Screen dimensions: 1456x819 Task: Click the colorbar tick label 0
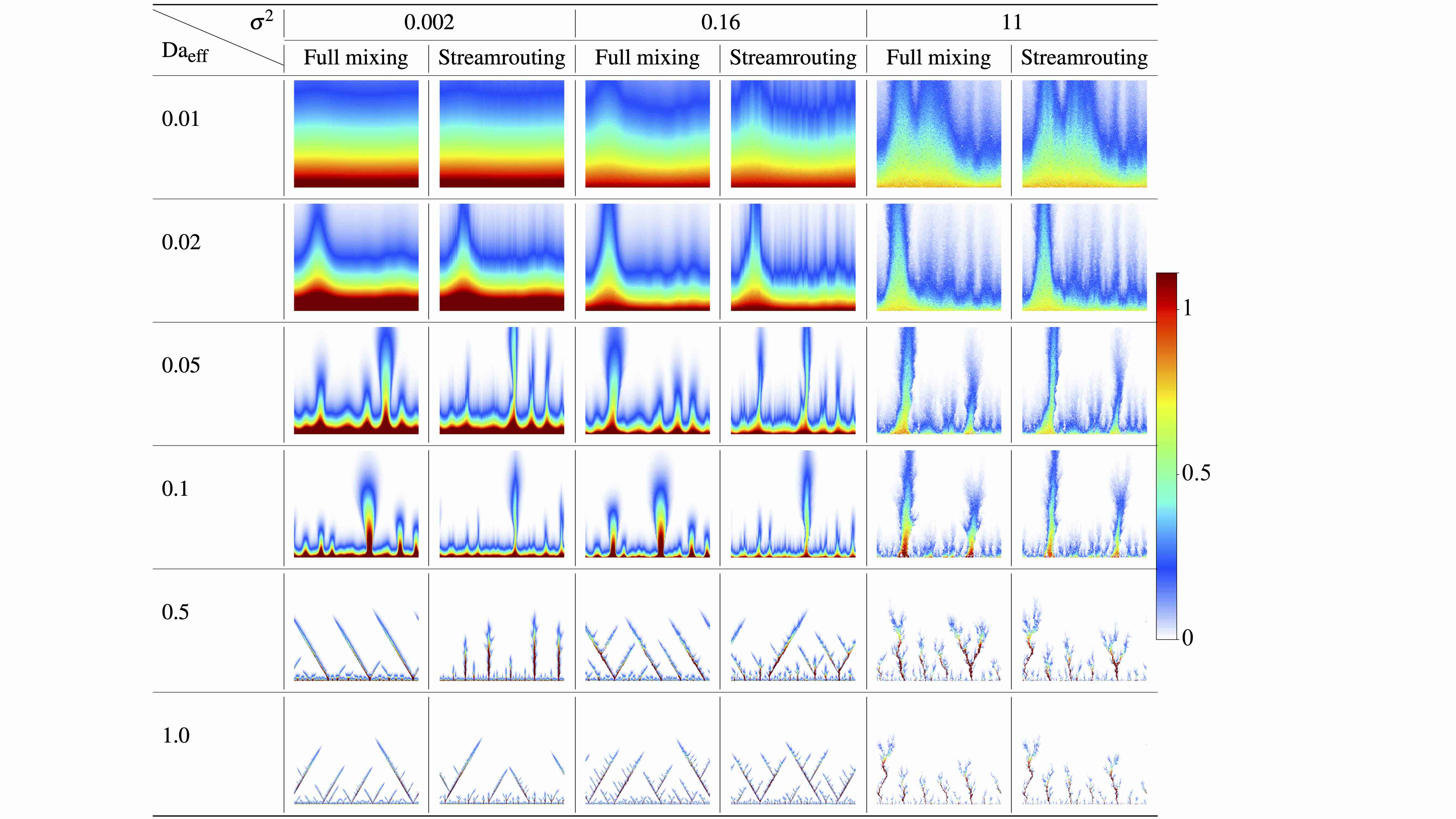[1188, 637]
